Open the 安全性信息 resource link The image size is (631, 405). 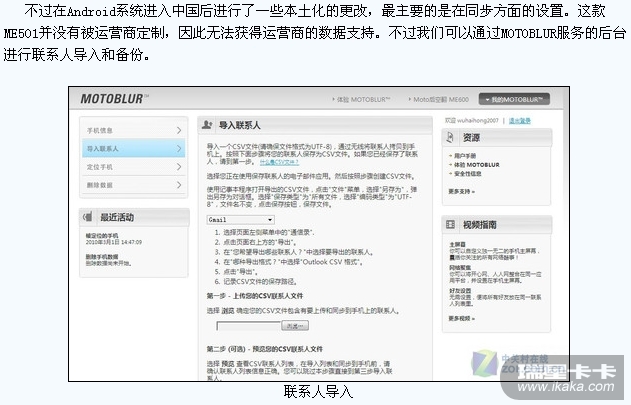pyautogui.click(x=467, y=174)
